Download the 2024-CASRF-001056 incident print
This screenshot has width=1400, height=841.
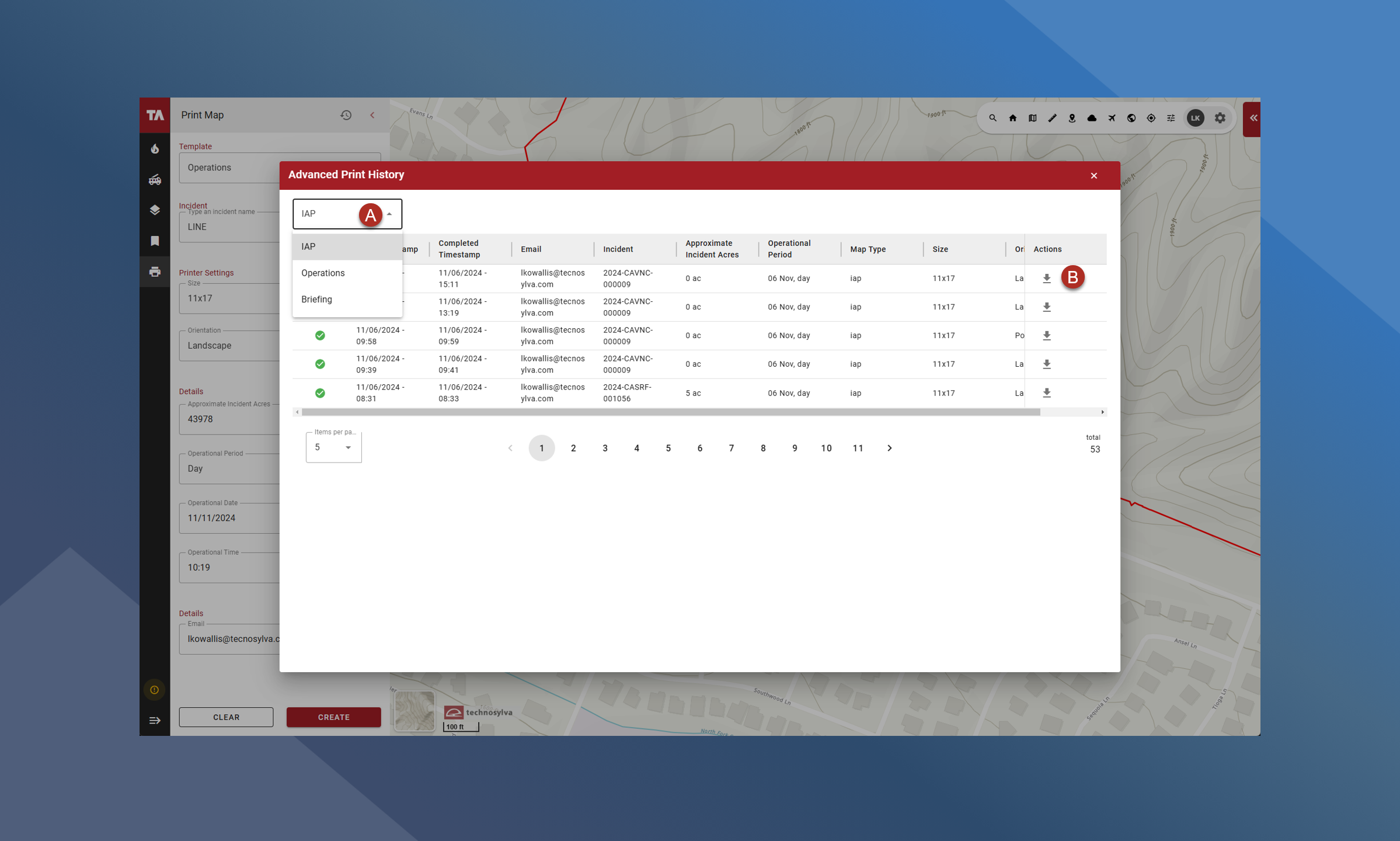[1046, 393]
